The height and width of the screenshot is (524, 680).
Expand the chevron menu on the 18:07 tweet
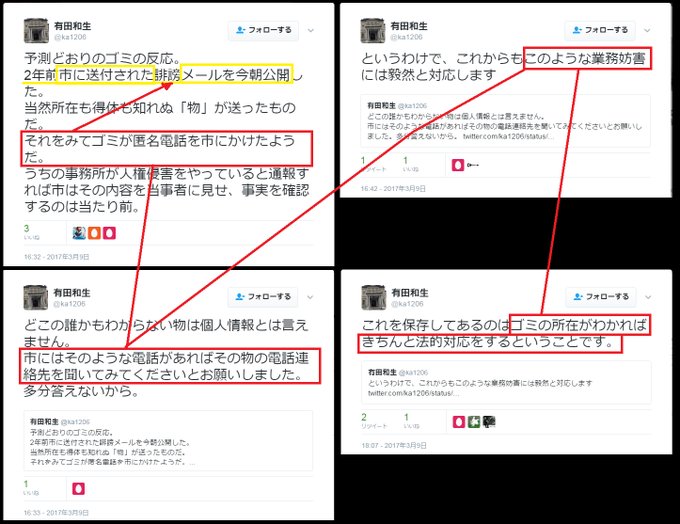(648, 297)
